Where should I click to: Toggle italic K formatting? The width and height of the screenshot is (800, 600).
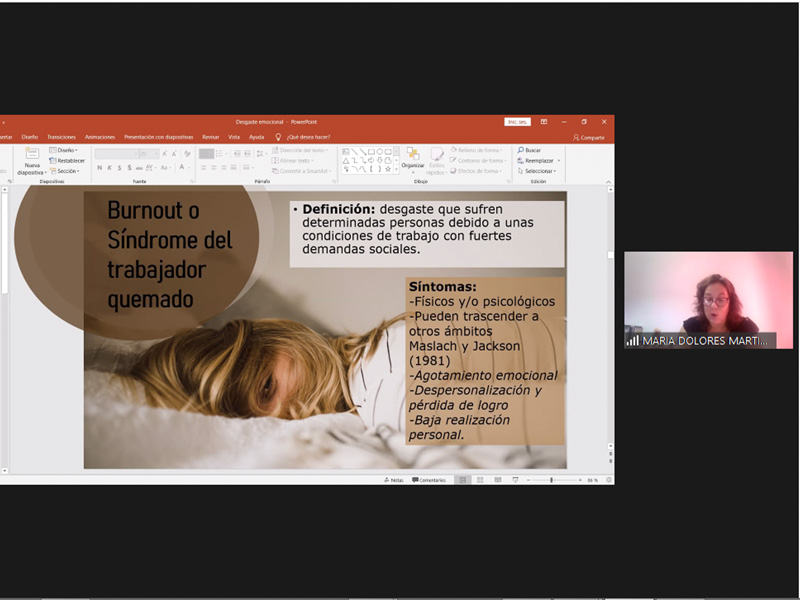point(110,168)
